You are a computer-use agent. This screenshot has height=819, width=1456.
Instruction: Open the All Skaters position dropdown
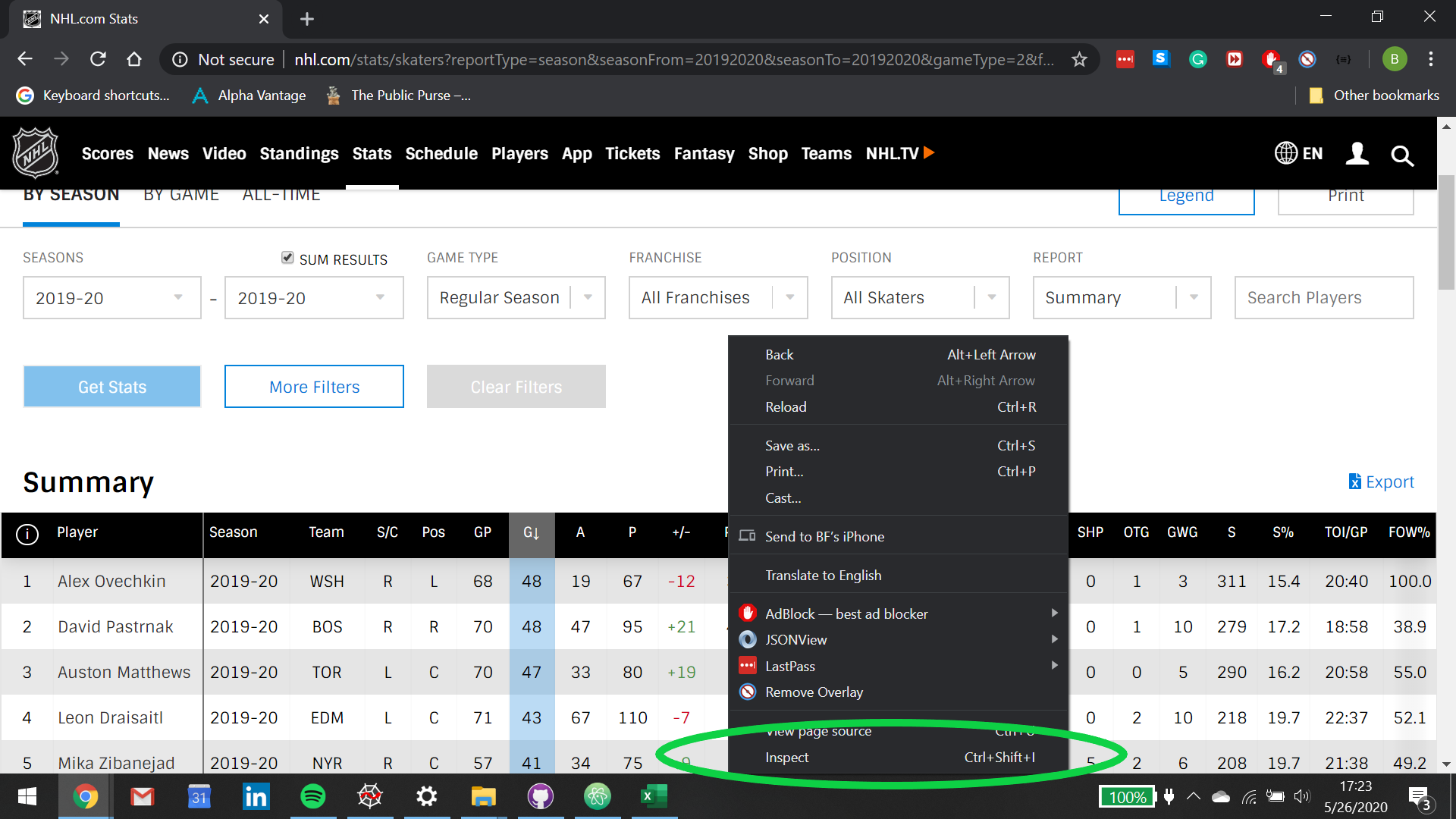[921, 298]
